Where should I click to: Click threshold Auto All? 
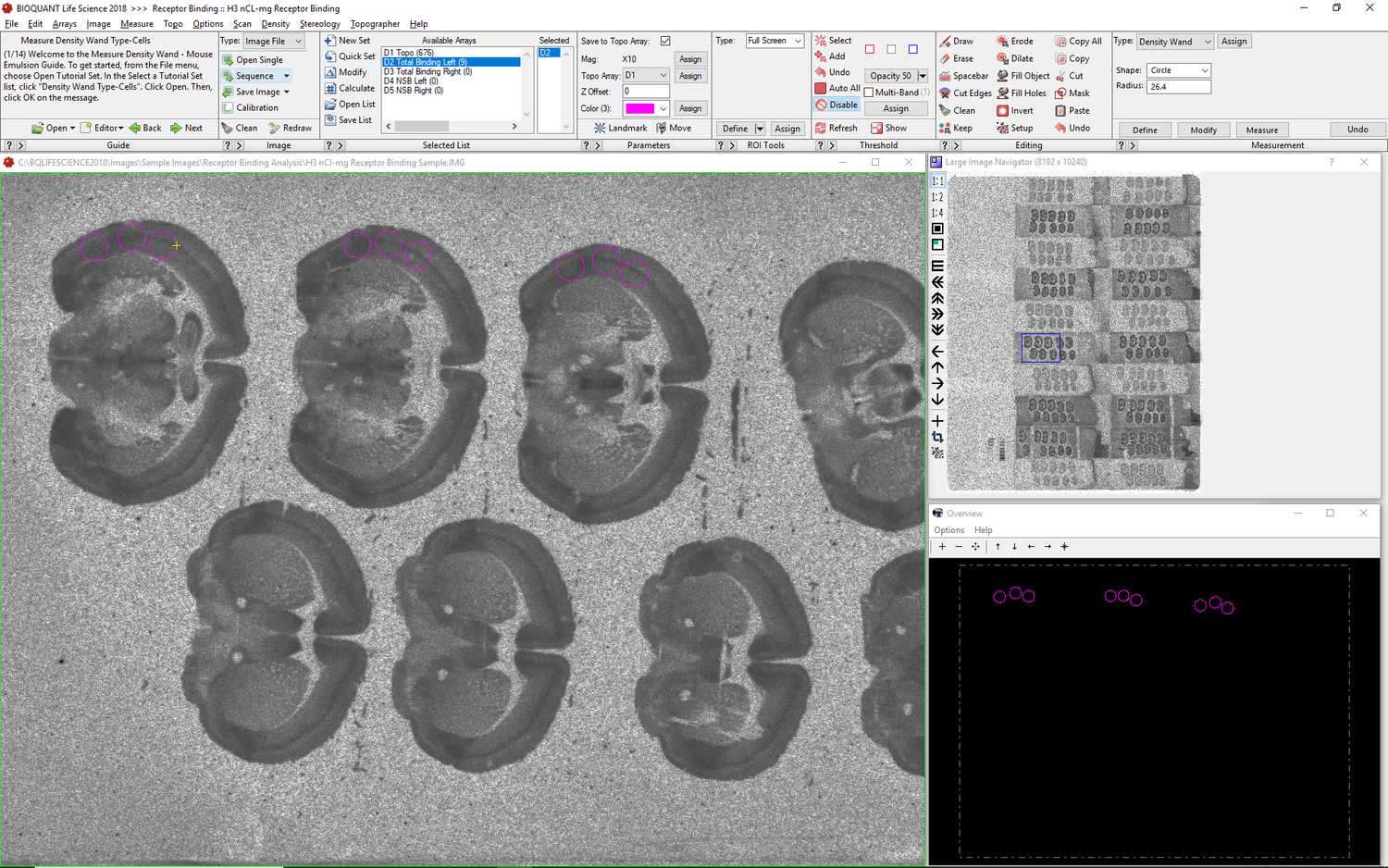coord(837,89)
